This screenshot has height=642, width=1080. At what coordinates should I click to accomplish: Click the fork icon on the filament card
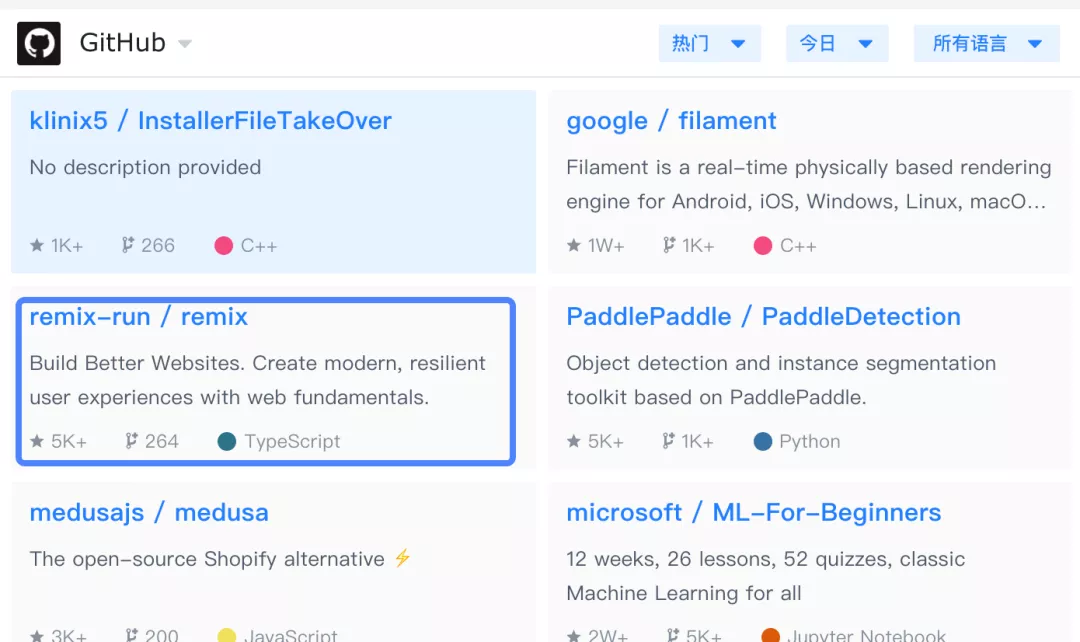(x=669, y=245)
